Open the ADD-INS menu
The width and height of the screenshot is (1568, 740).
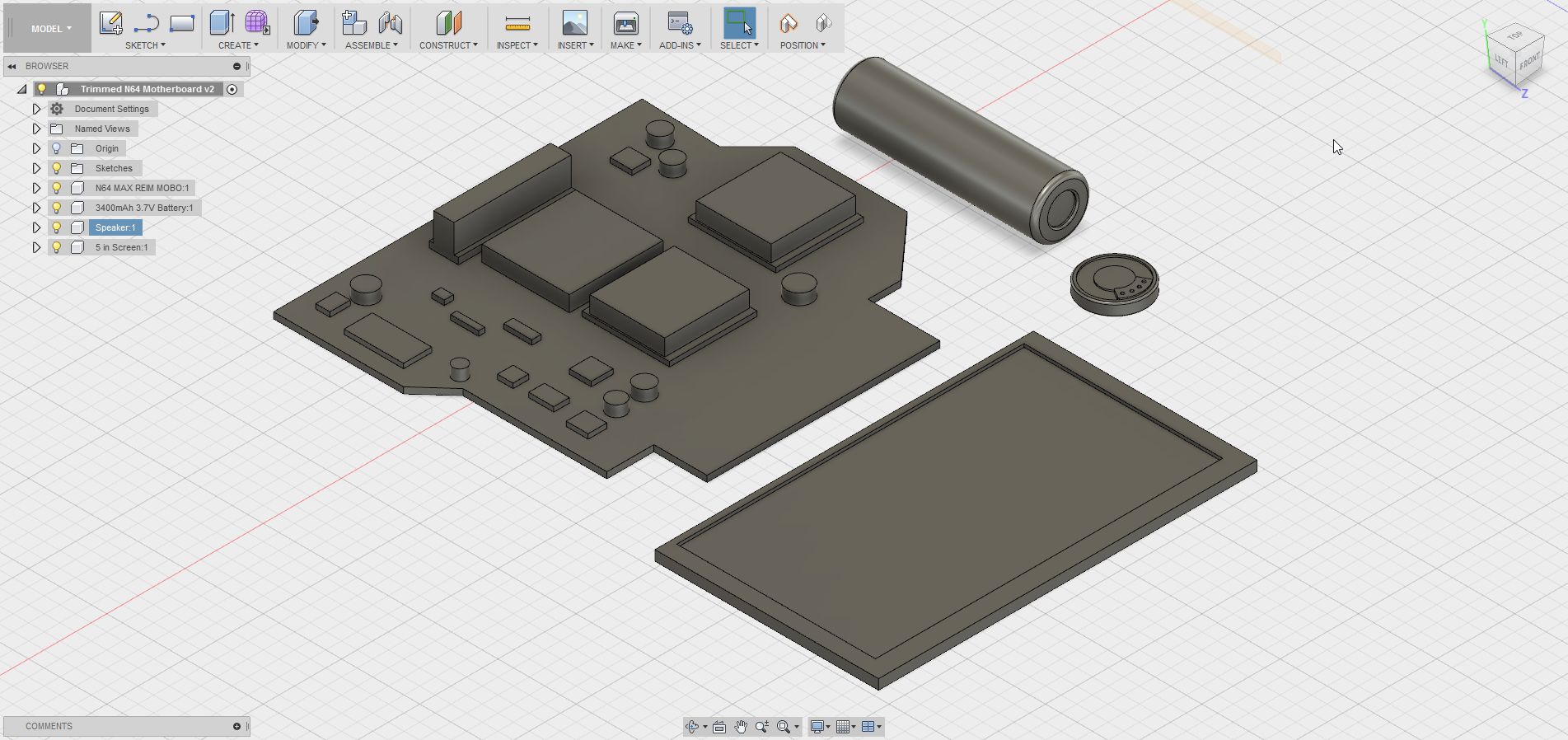click(680, 45)
